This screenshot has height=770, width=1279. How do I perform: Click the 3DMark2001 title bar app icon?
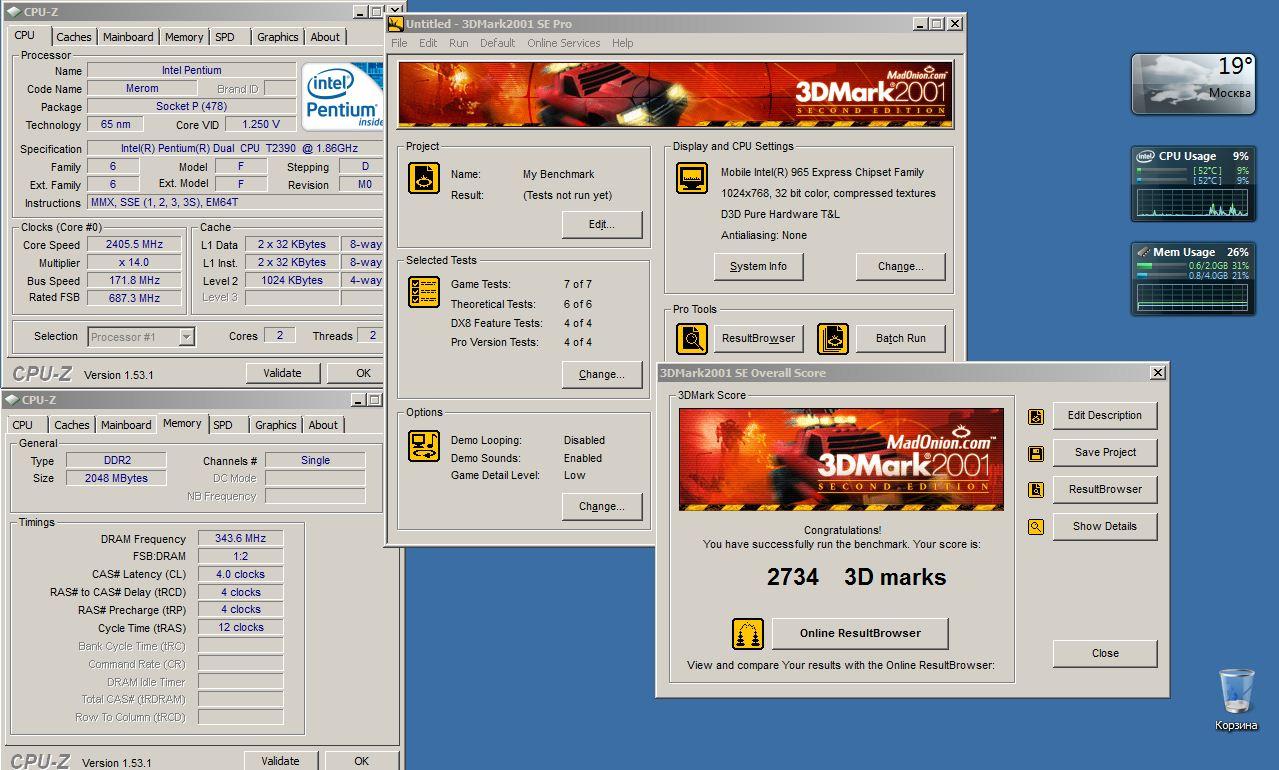[396, 24]
